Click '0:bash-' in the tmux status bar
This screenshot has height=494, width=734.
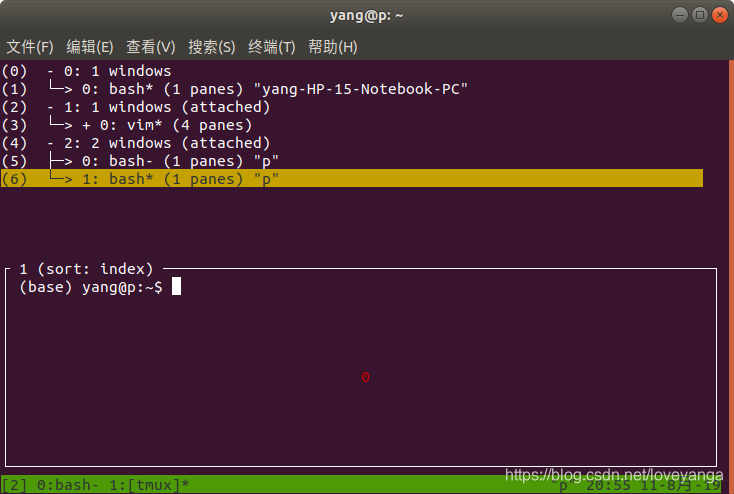click(68, 485)
